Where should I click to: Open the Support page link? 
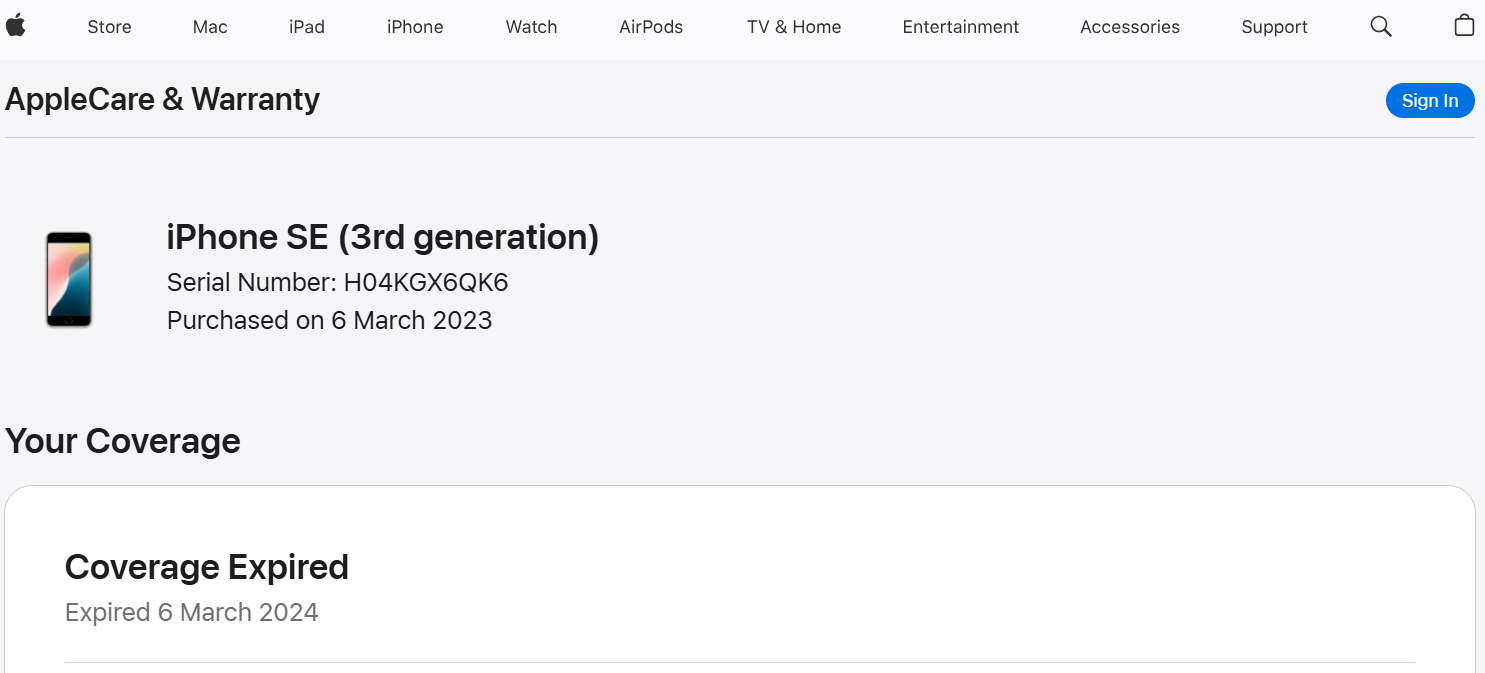coord(1274,27)
